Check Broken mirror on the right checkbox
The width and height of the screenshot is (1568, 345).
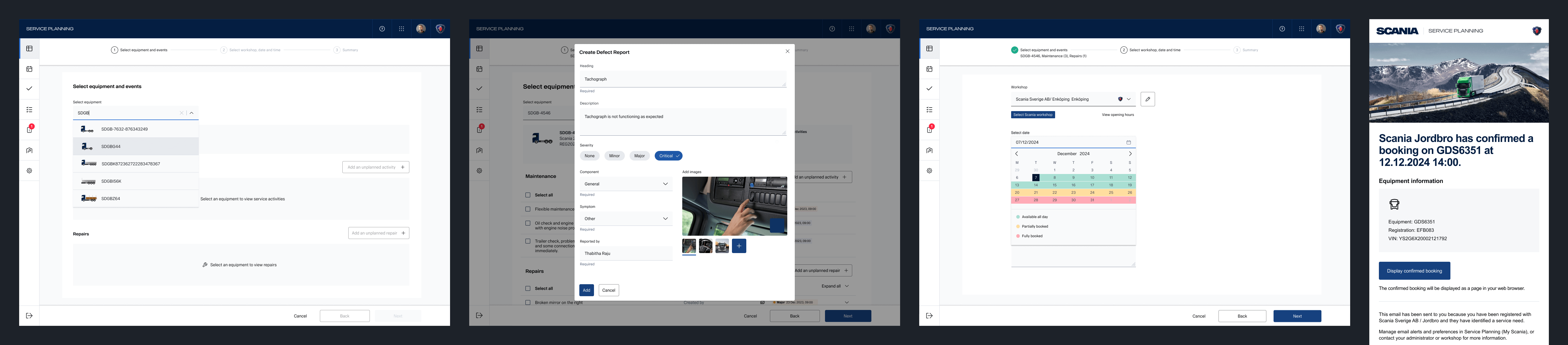coord(528,302)
